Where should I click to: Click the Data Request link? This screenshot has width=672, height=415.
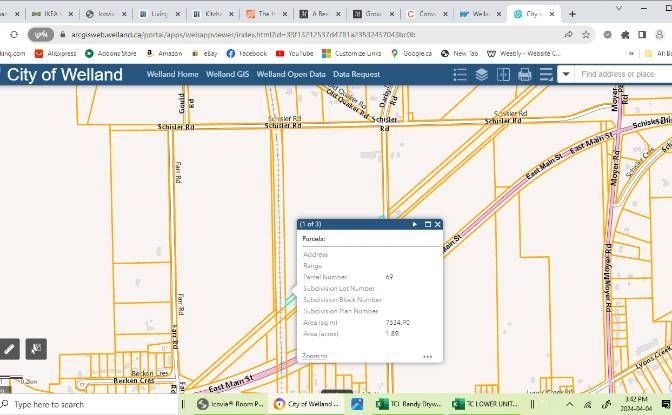357,74
